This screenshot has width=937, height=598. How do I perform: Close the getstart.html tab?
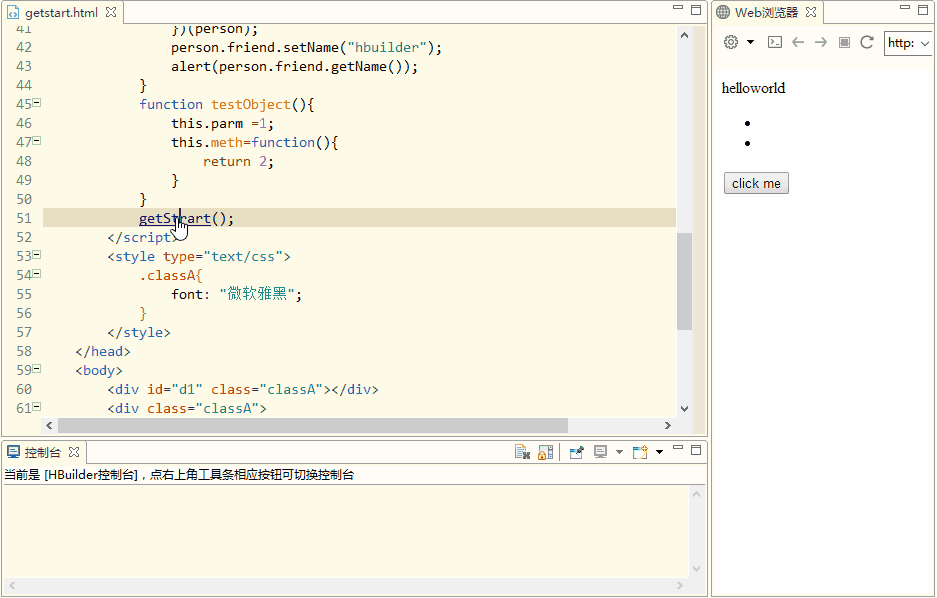click(x=111, y=12)
